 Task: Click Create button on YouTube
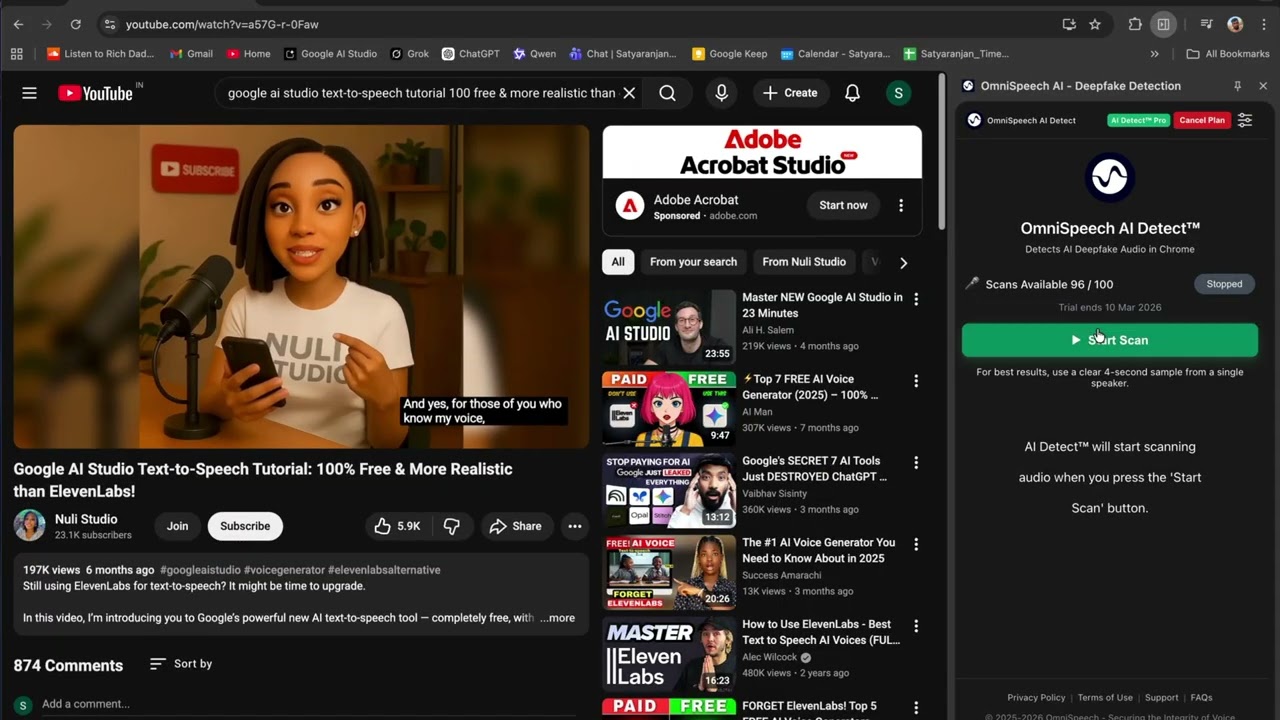790,93
